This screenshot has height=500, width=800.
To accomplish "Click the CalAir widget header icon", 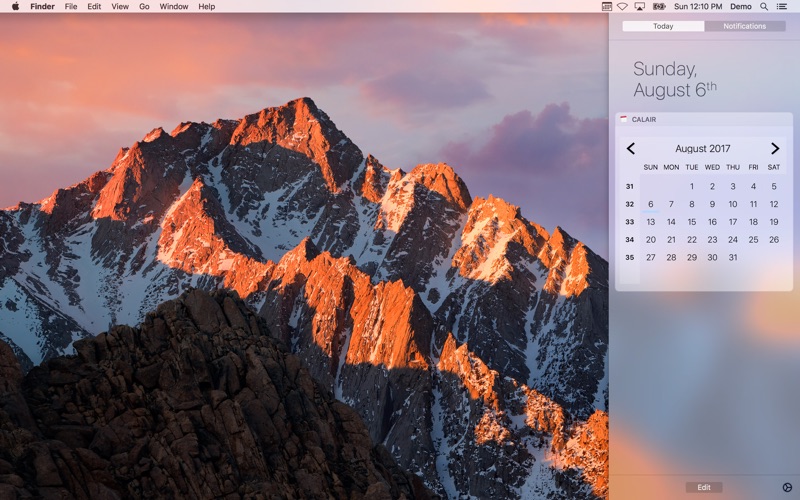I will (624, 119).
